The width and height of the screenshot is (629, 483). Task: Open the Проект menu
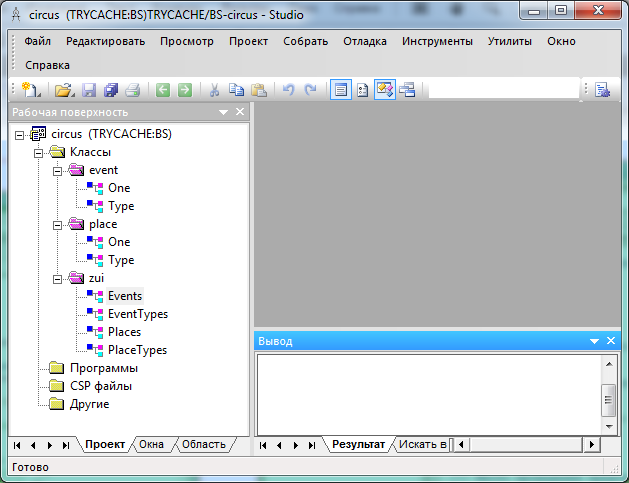(248, 41)
